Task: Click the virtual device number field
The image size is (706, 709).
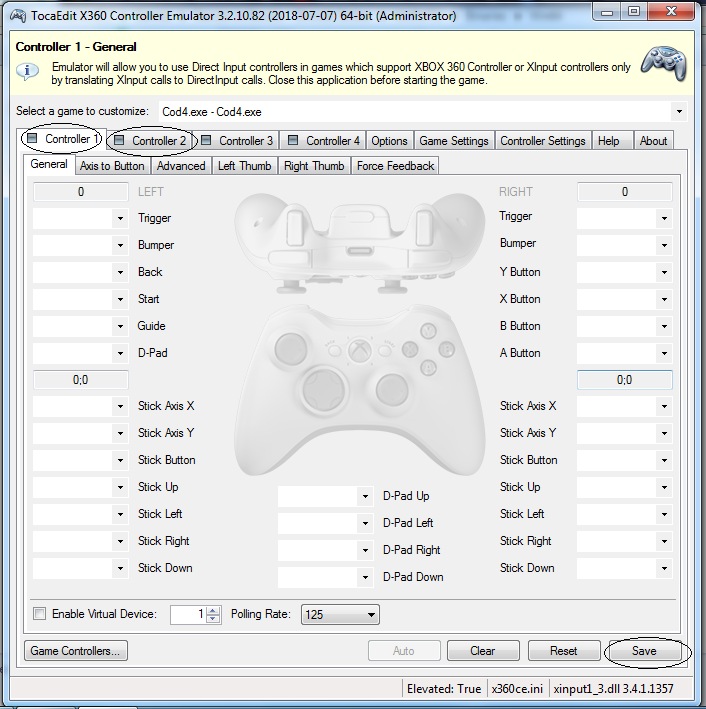Action: click(188, 614)
